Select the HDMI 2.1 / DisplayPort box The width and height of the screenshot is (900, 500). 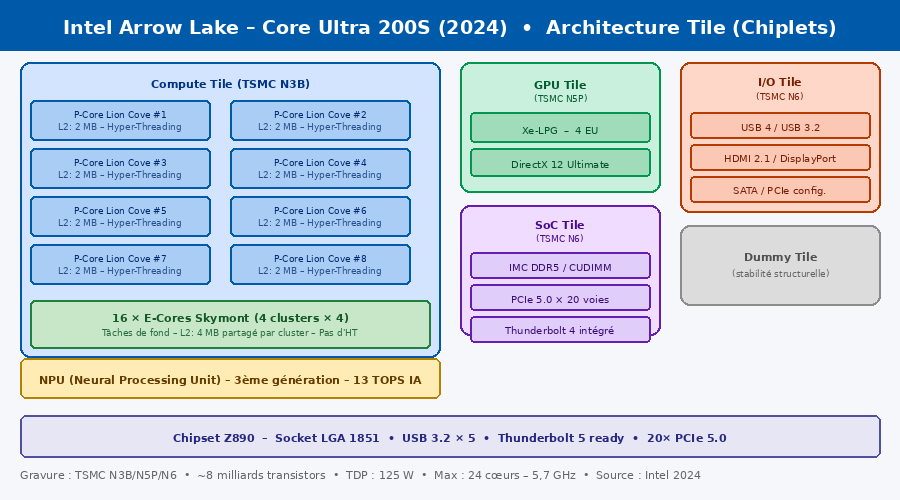tap(780, 158)
